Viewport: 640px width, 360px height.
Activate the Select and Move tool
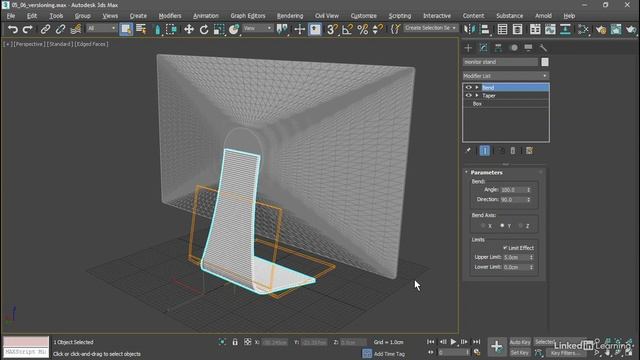tap(189, 29)
